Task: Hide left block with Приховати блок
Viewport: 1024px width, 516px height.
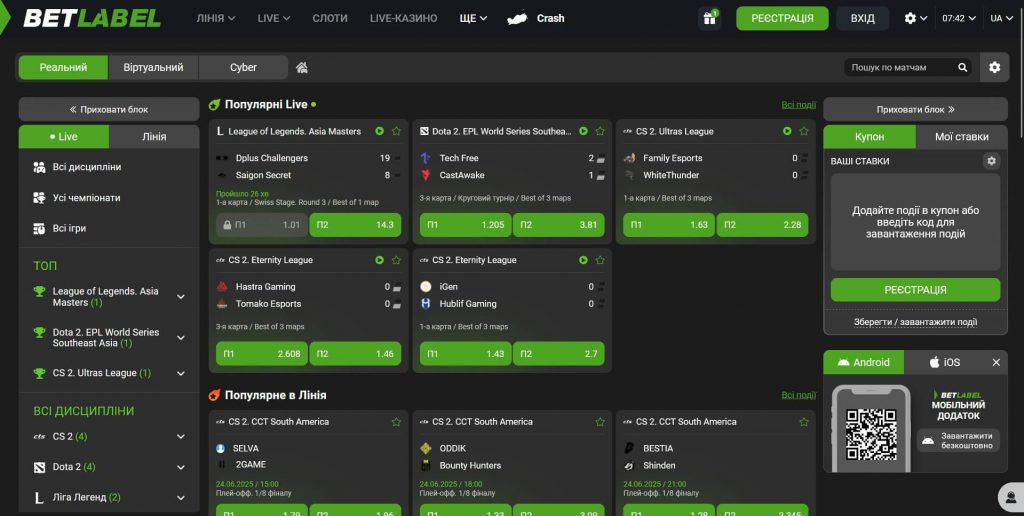Action: coord(109,110)
